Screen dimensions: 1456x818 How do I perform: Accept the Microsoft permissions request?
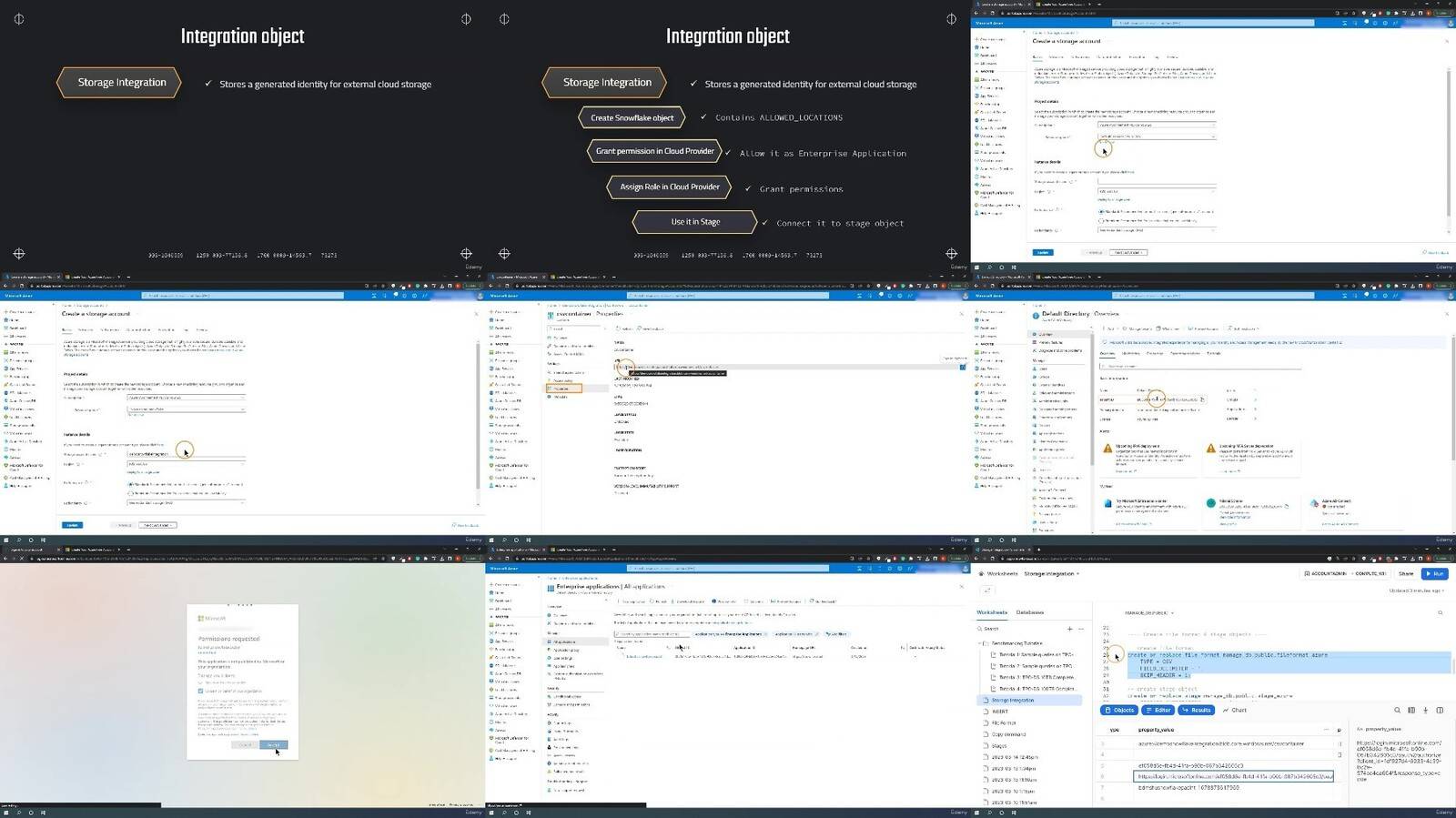click(x=273, y=745)
